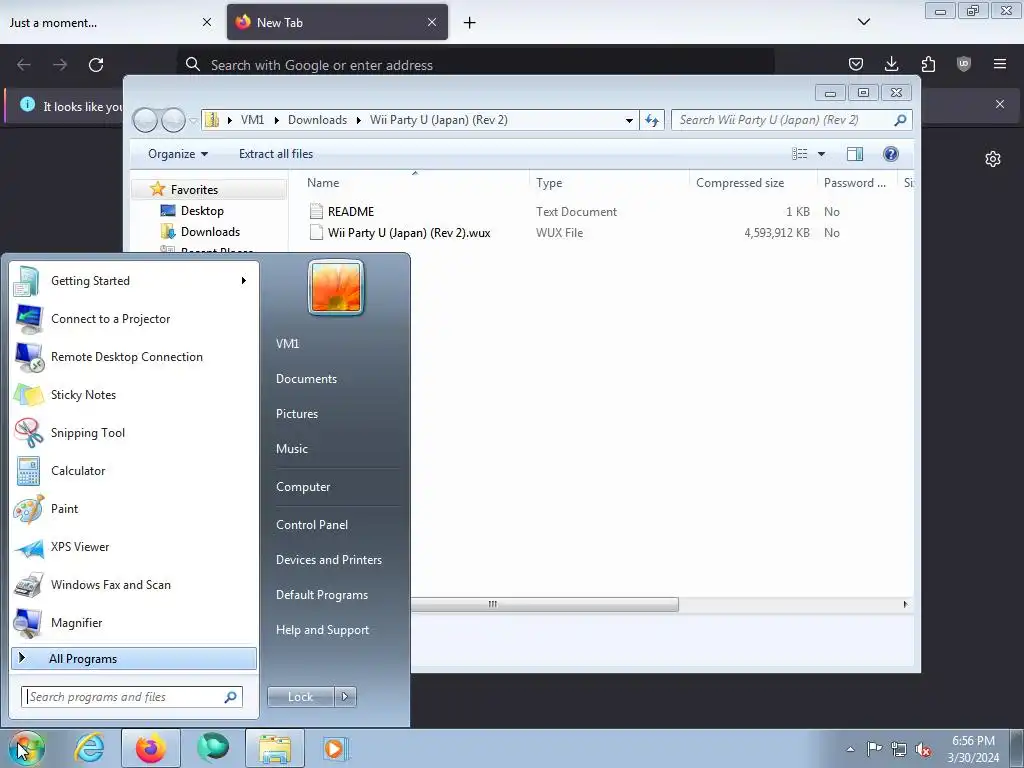This screenshot has width=1024, height=768.
Task: Open address bar history dropdown in Explorer
Action: tap(629, 120)
